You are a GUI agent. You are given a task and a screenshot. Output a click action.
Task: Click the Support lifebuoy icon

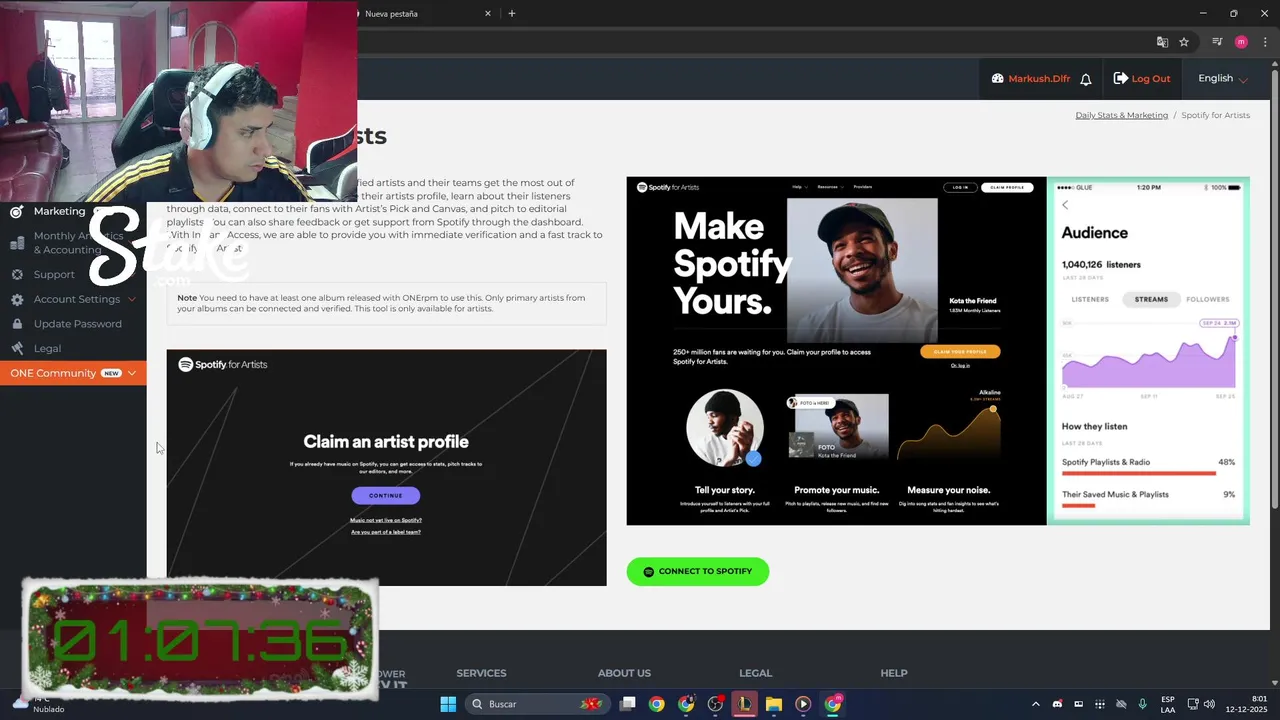(x=17, y=274)
